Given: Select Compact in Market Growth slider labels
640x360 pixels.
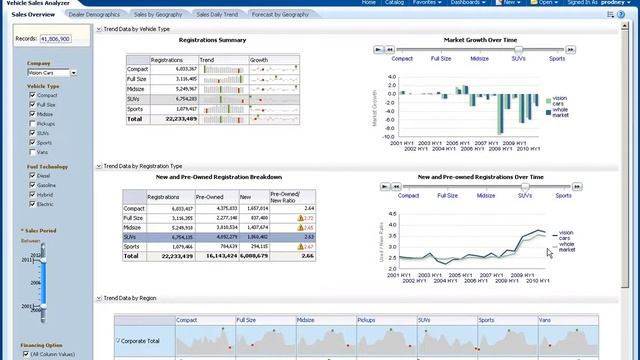Looking at the screenshot, I should tap(402, 59).
